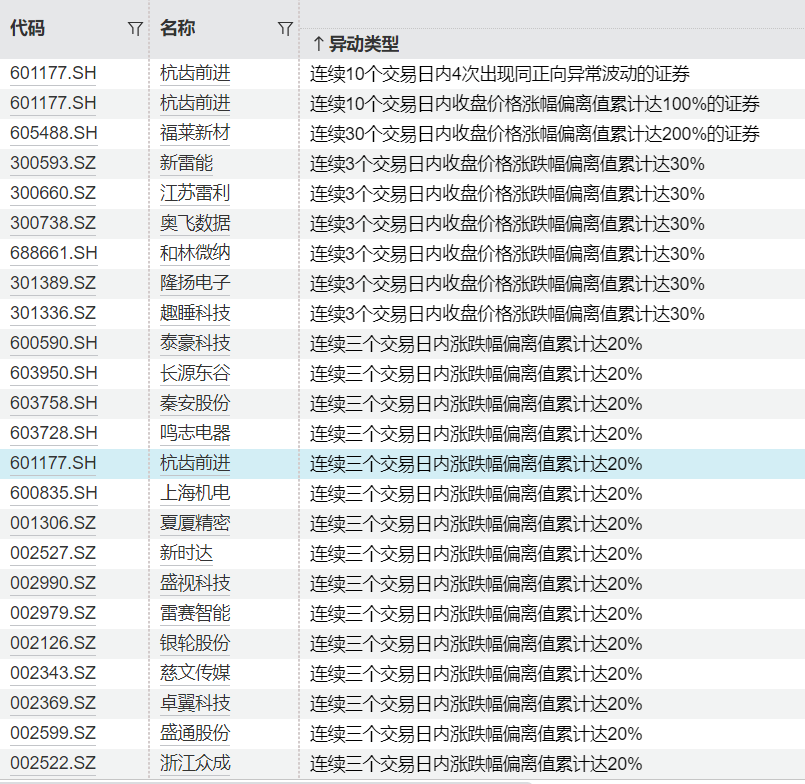
Task: Open stock name 上海机电
Action: pos(195,493)
